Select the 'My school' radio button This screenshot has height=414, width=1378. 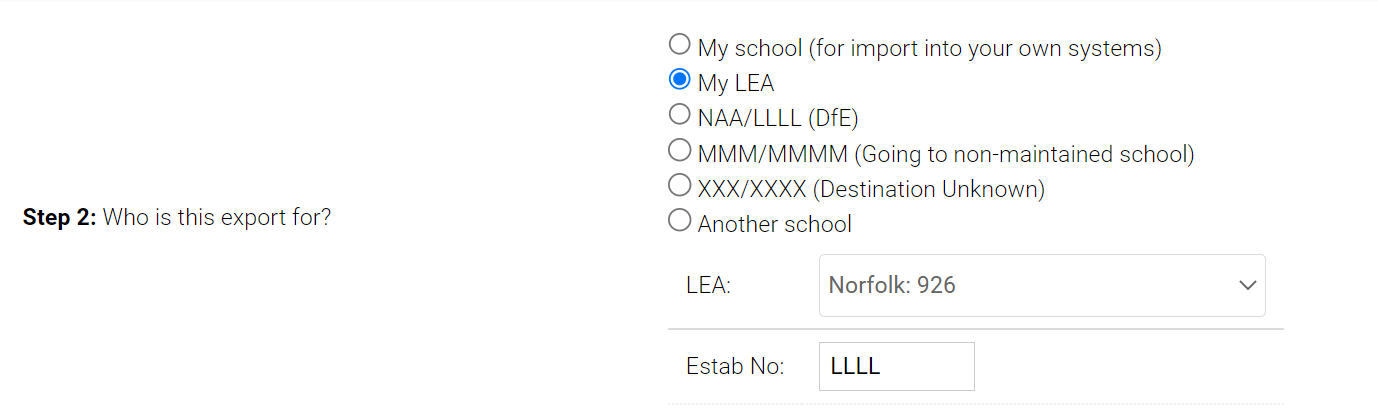[x=679, y=44]
